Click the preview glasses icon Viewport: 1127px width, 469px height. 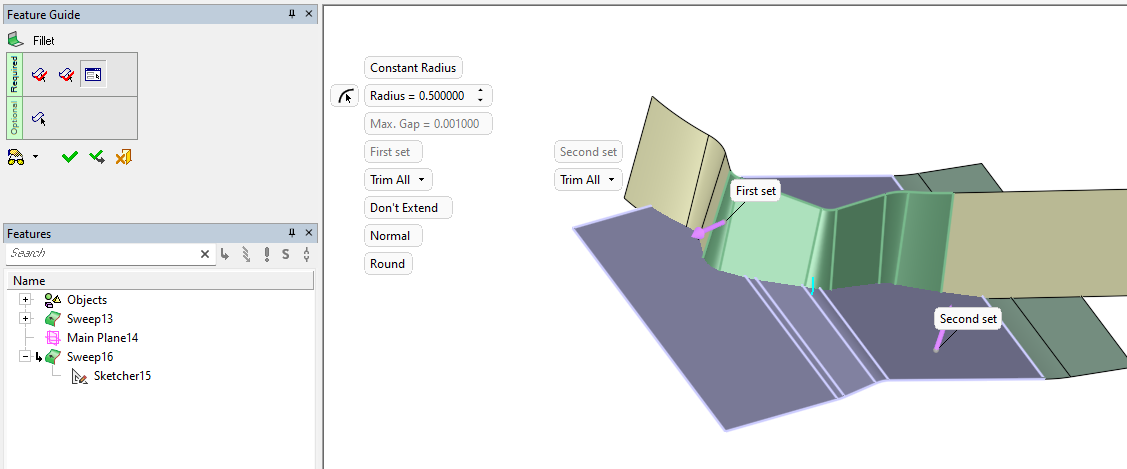(x=16, y=157)
